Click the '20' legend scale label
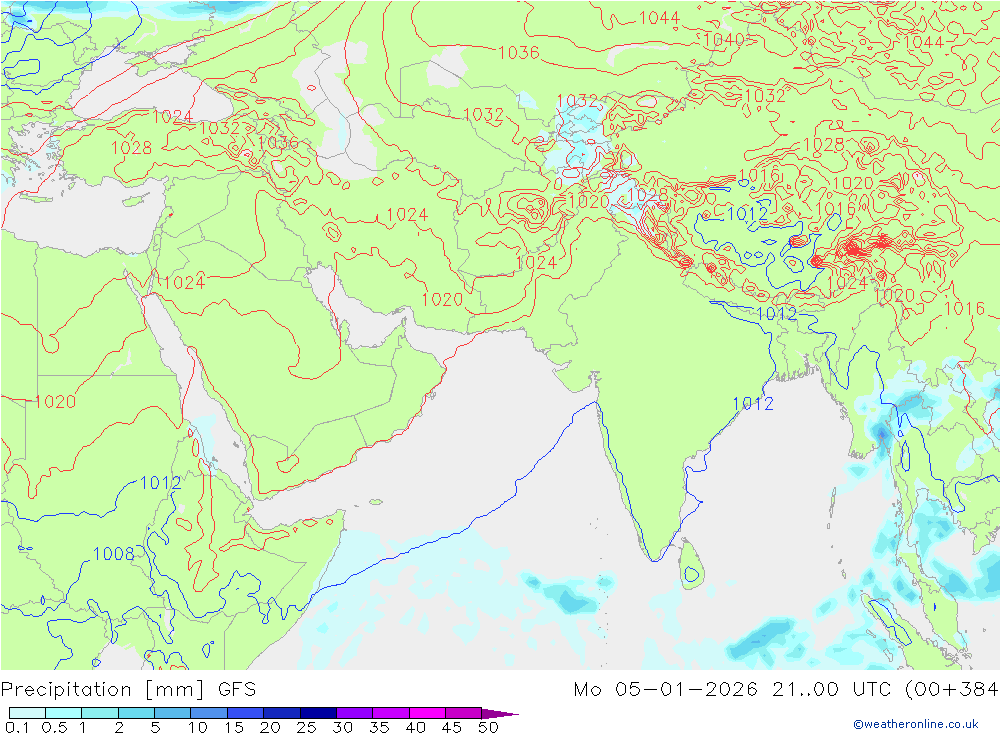This screenshot has height=733, width=1000. 270,727
